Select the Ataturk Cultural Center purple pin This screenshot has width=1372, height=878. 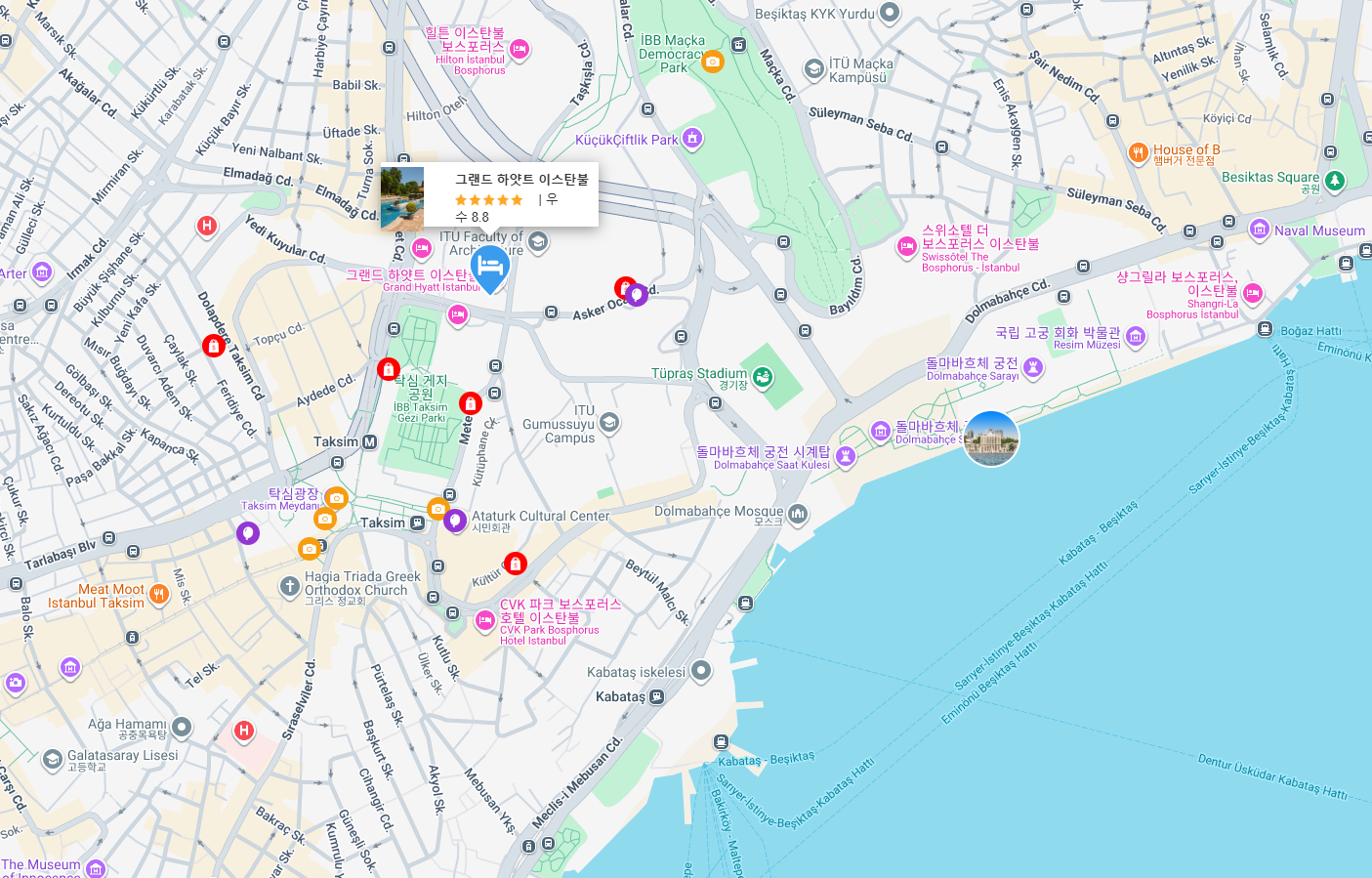click(x=454, y=521)
